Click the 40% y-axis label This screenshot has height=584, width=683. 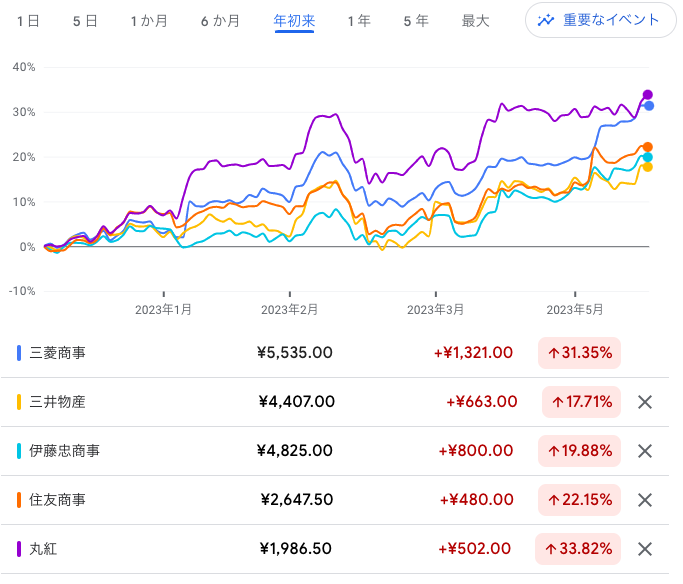point(24,67)
